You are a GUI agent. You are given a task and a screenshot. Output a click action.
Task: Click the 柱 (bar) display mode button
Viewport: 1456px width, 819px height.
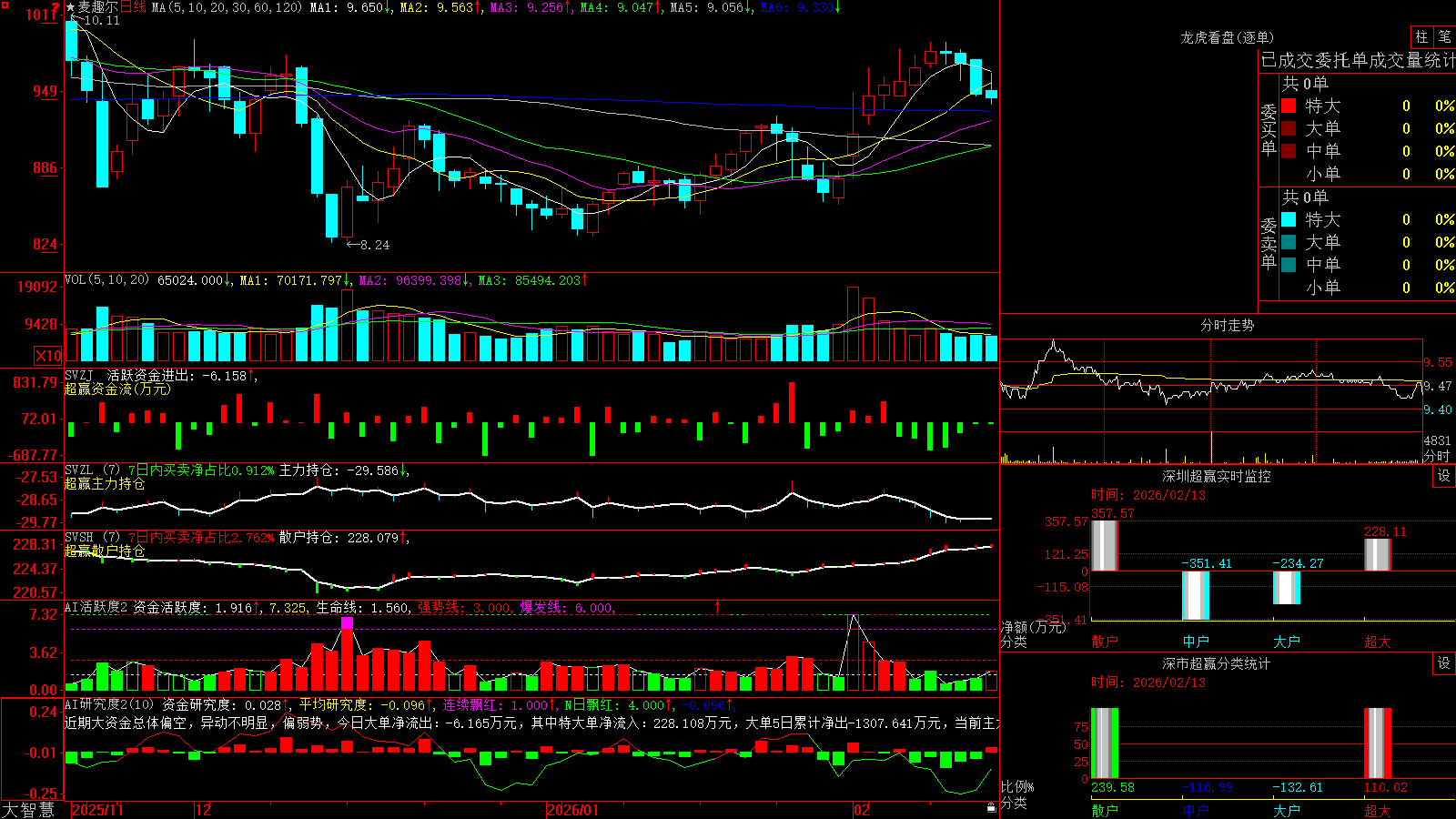point(1421,36)
